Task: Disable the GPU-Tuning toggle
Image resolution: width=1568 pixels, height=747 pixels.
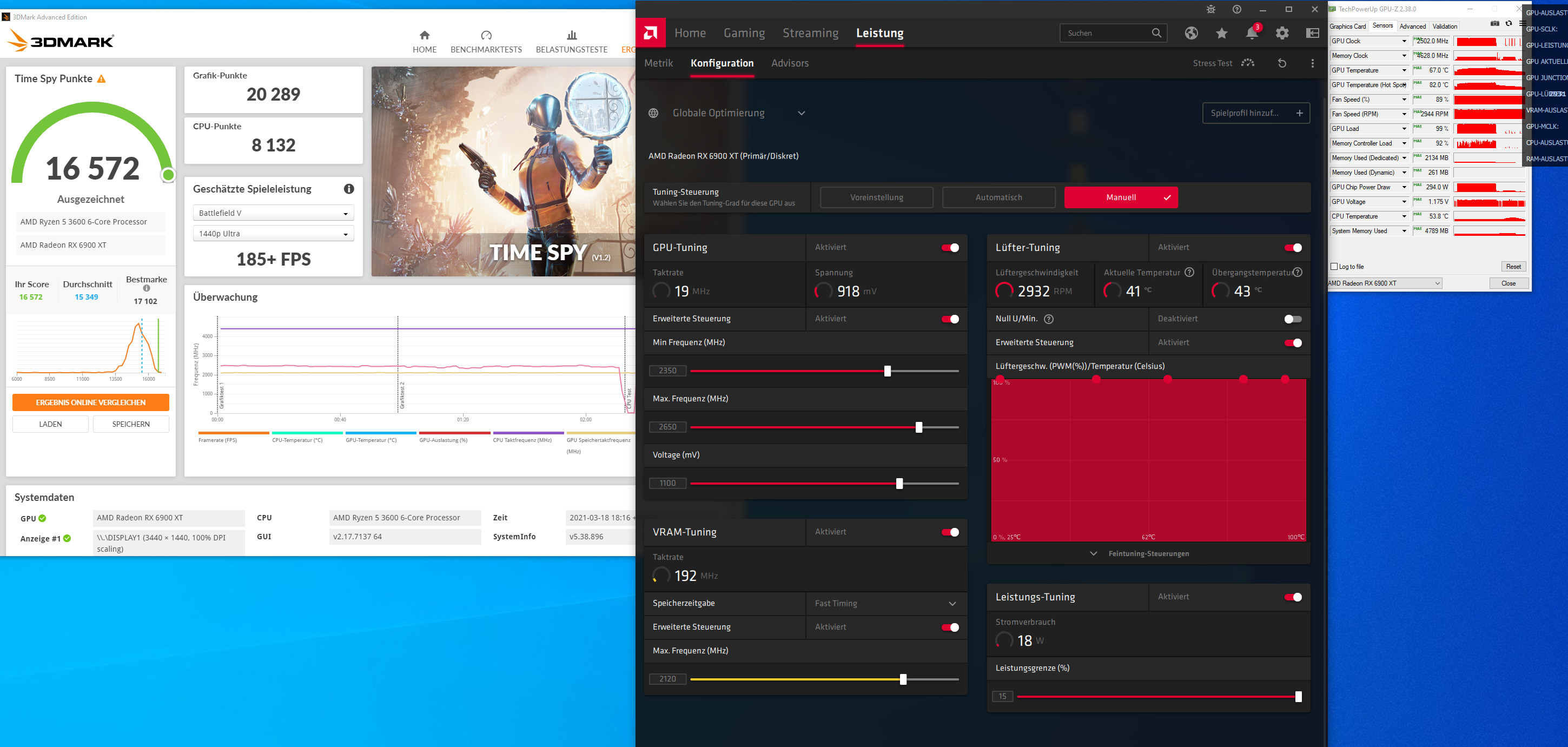Action: (950, 248)
